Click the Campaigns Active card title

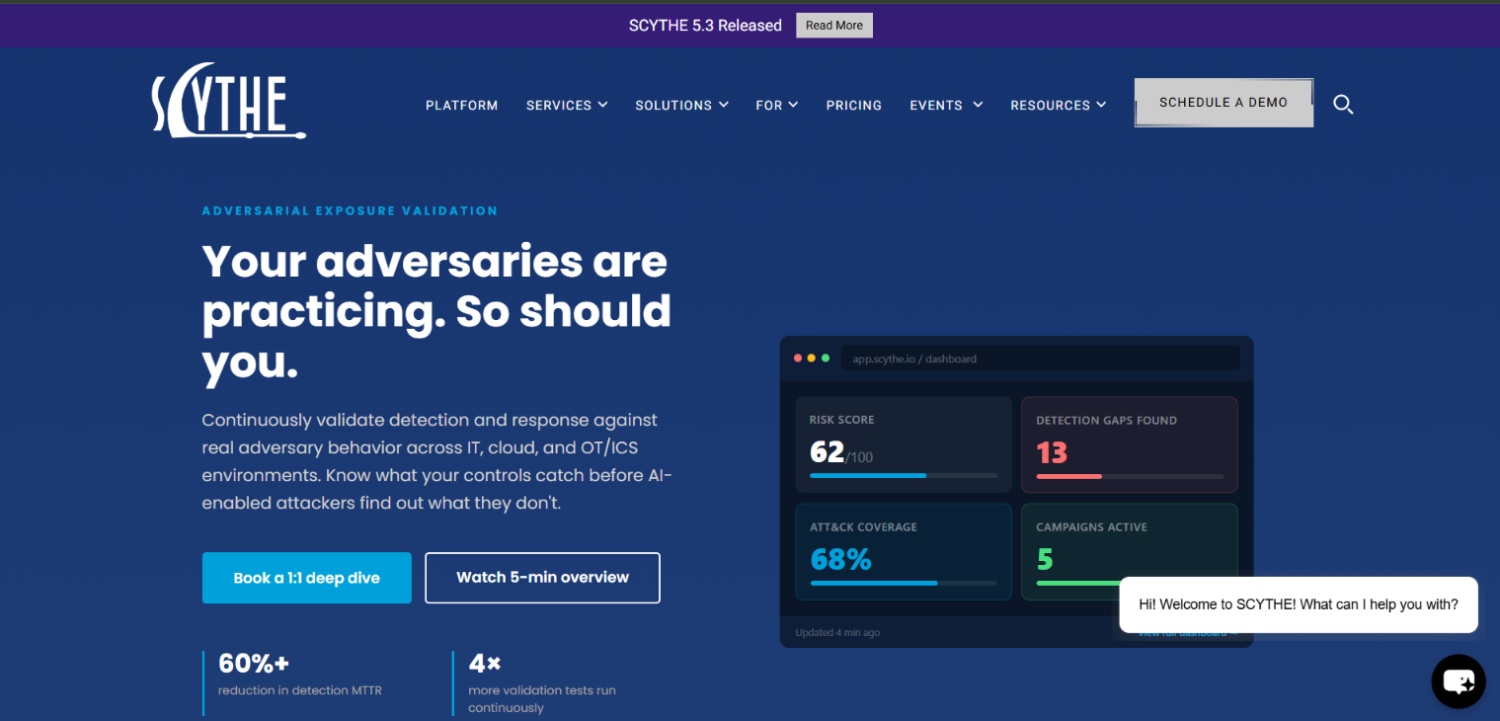click(x=1092, y=527)
